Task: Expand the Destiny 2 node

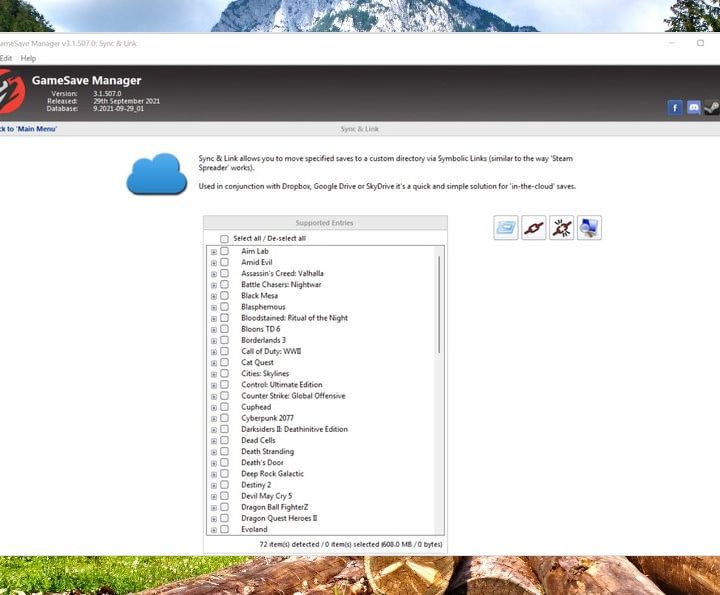Action: pyautogui.click(x=214, y=486)
